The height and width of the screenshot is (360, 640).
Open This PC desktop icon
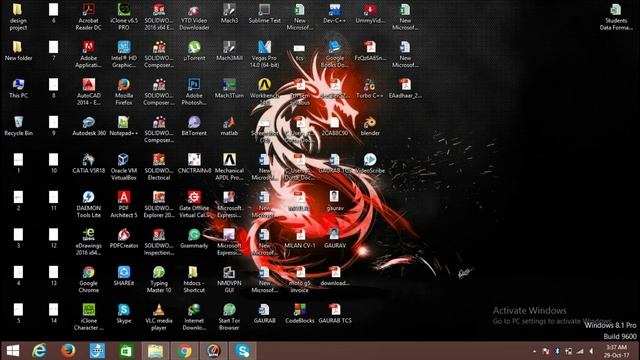[18, 88]
